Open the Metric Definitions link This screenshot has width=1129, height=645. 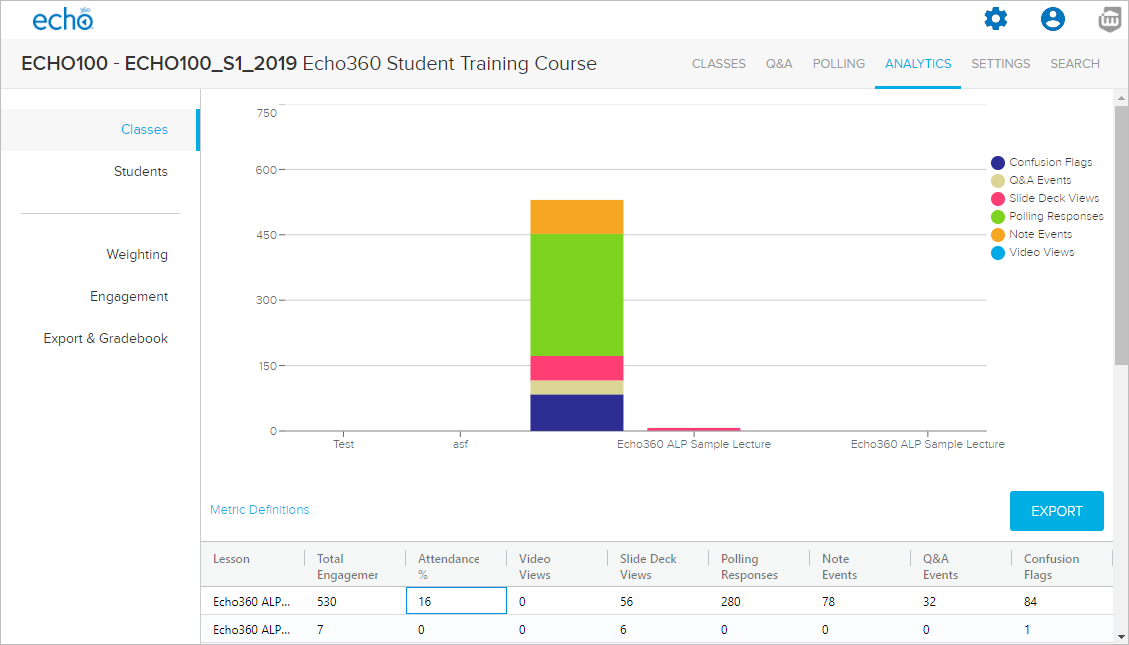[259, 510]
